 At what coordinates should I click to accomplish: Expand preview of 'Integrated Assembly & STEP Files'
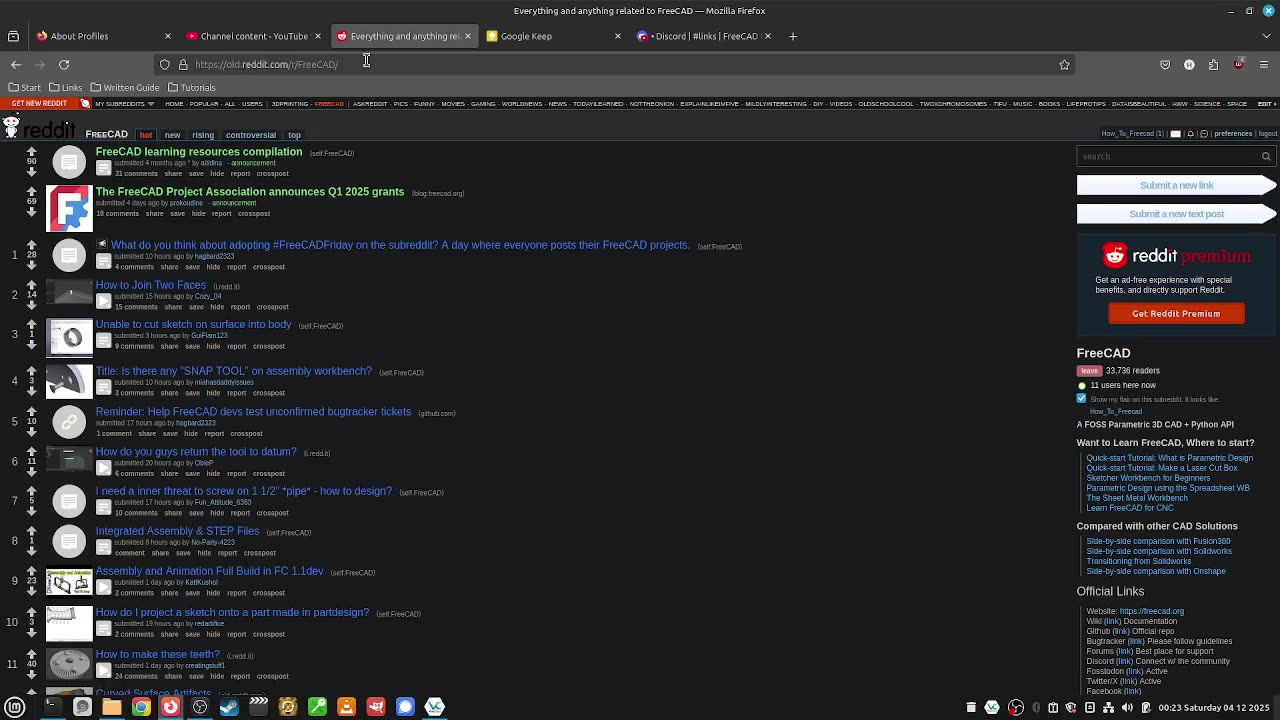click(x=103, y=547)
